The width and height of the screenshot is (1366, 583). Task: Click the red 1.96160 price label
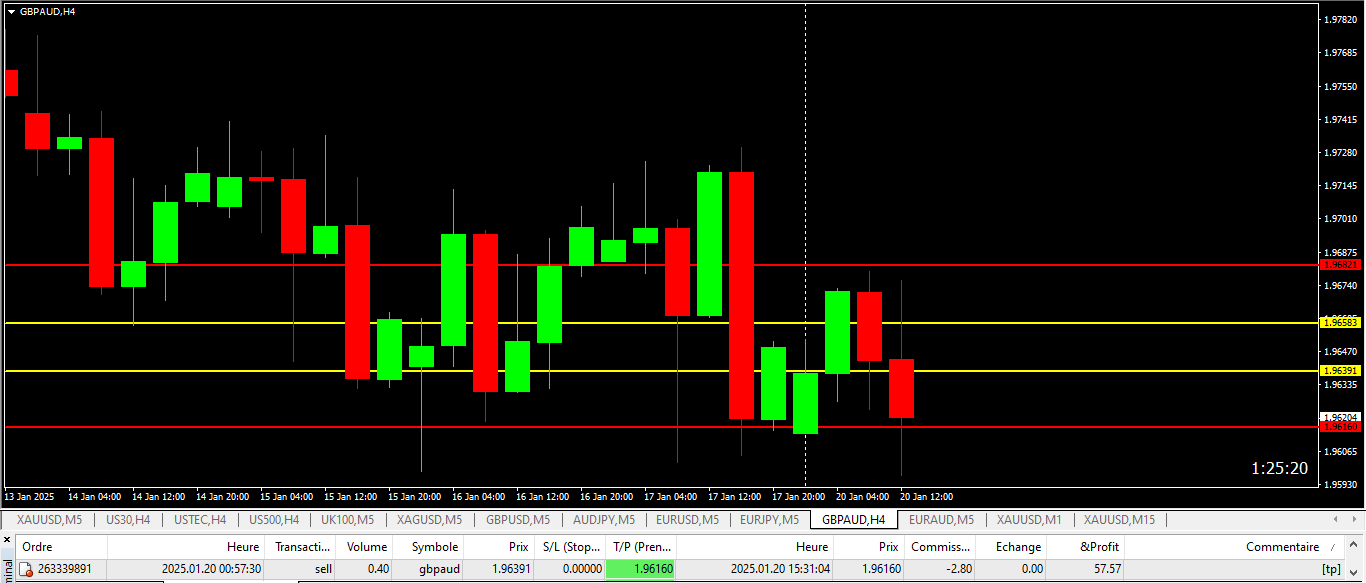pos(1340,427)
